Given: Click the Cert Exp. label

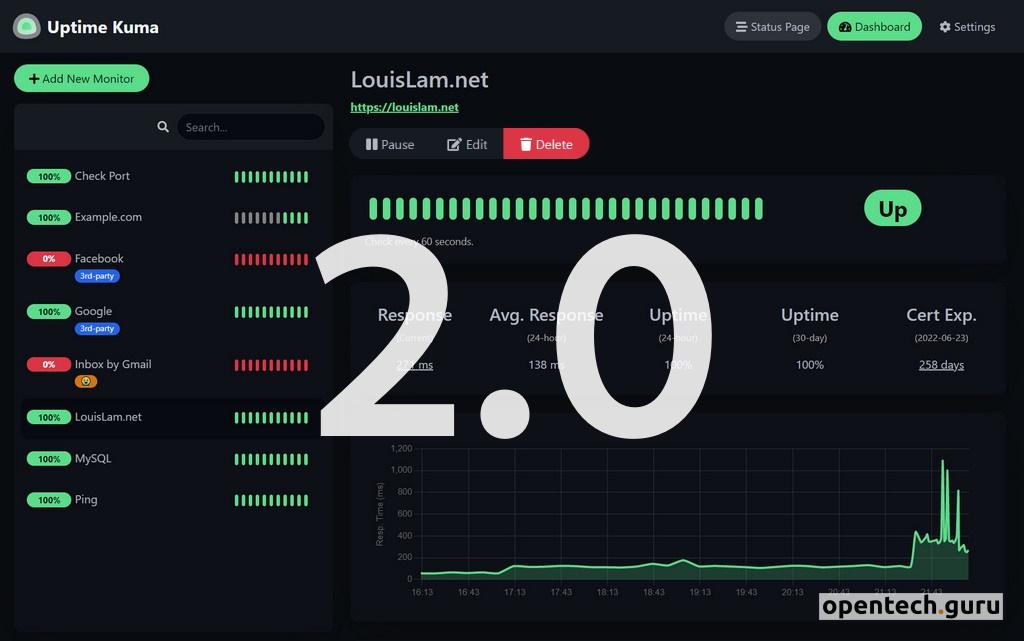Looking at the screenshot, I should click(x=941, y=315).
